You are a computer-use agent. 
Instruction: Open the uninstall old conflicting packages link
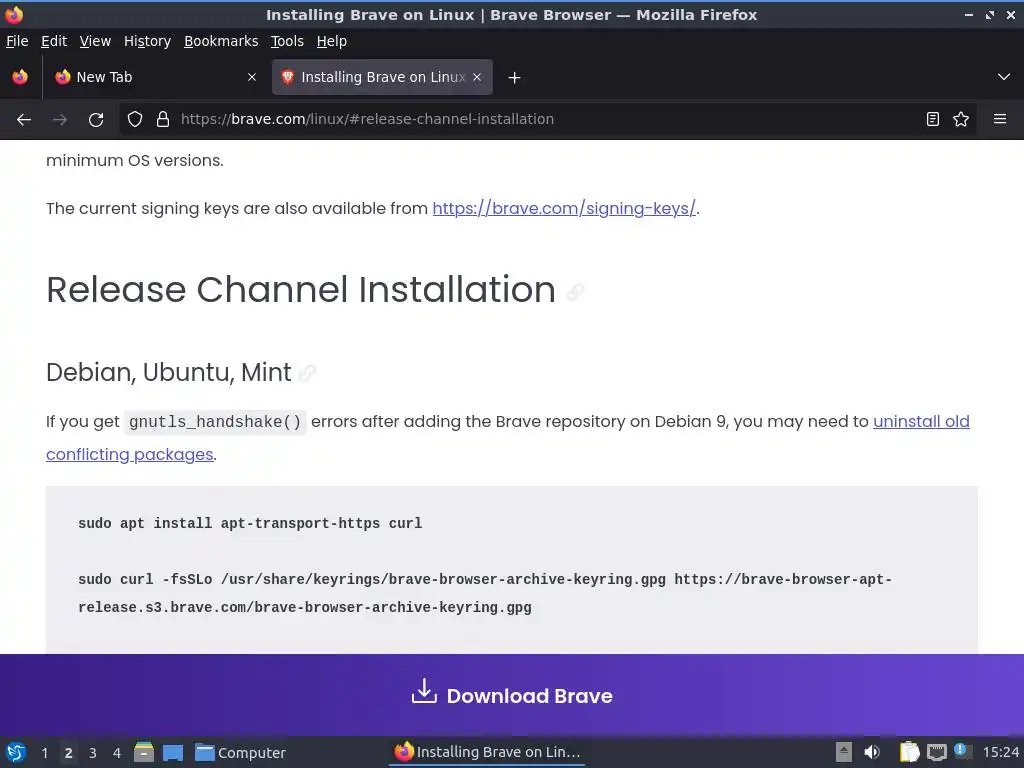click(921, 421)
